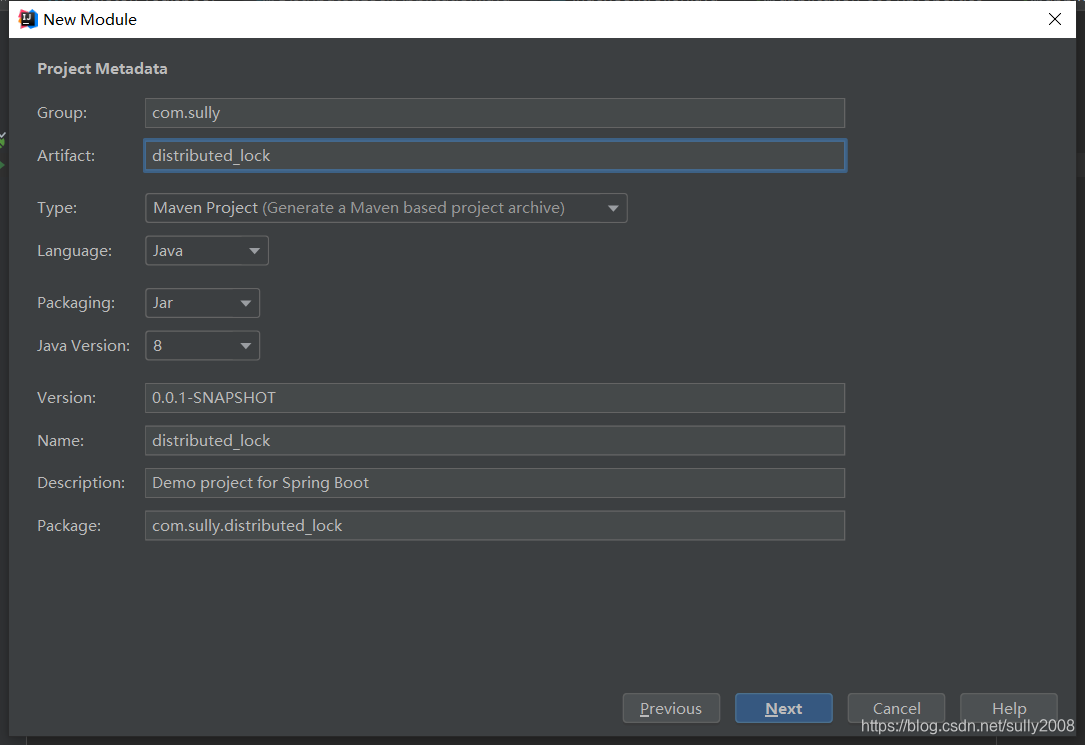Click the Group input field with com.sully
The image size is (1085, 745).
coord(495,113)
